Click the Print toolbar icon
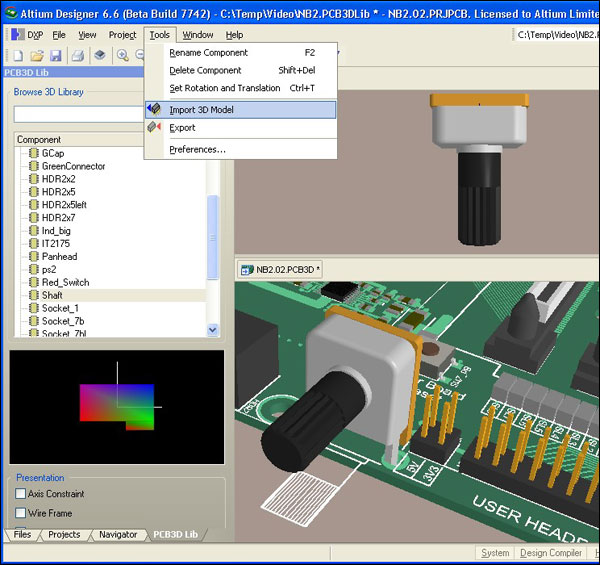 point(78,56)
